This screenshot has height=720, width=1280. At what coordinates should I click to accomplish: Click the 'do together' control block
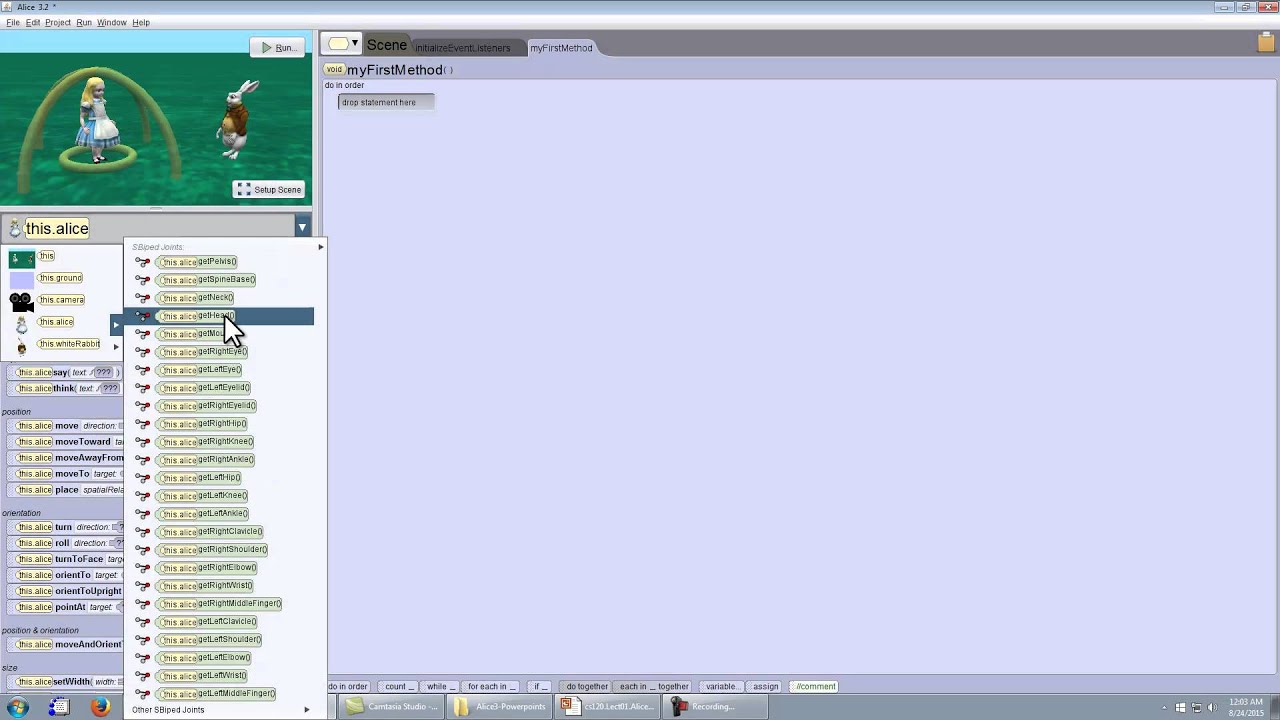coord(587,687)
